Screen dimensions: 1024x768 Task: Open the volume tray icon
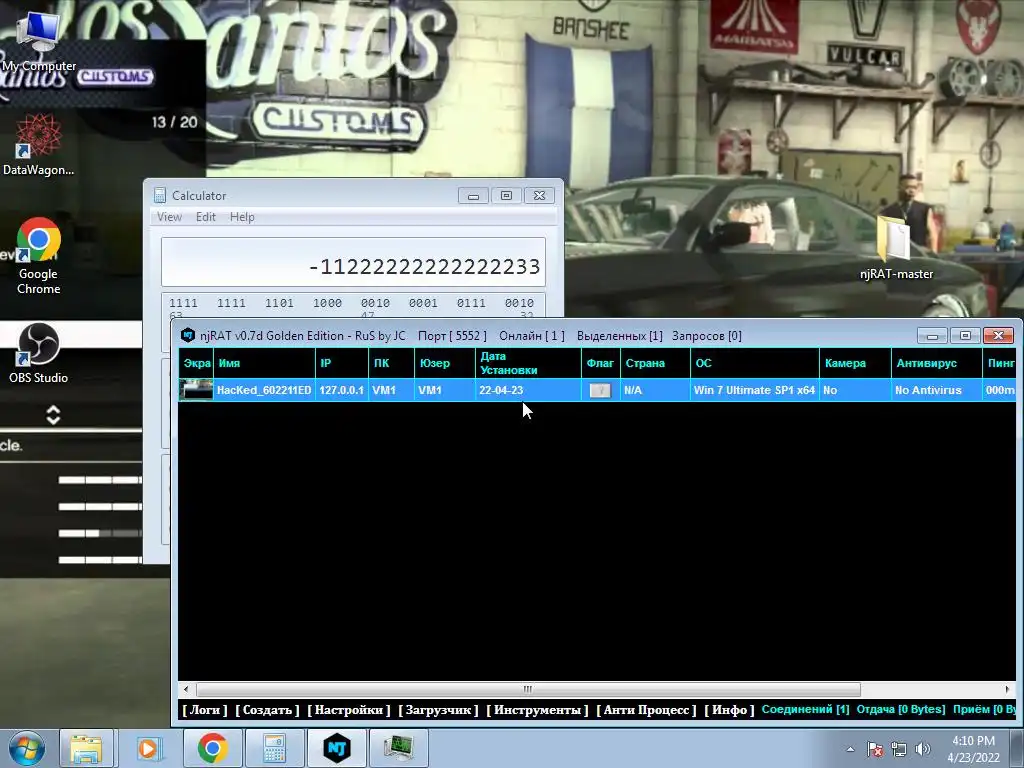923,749
